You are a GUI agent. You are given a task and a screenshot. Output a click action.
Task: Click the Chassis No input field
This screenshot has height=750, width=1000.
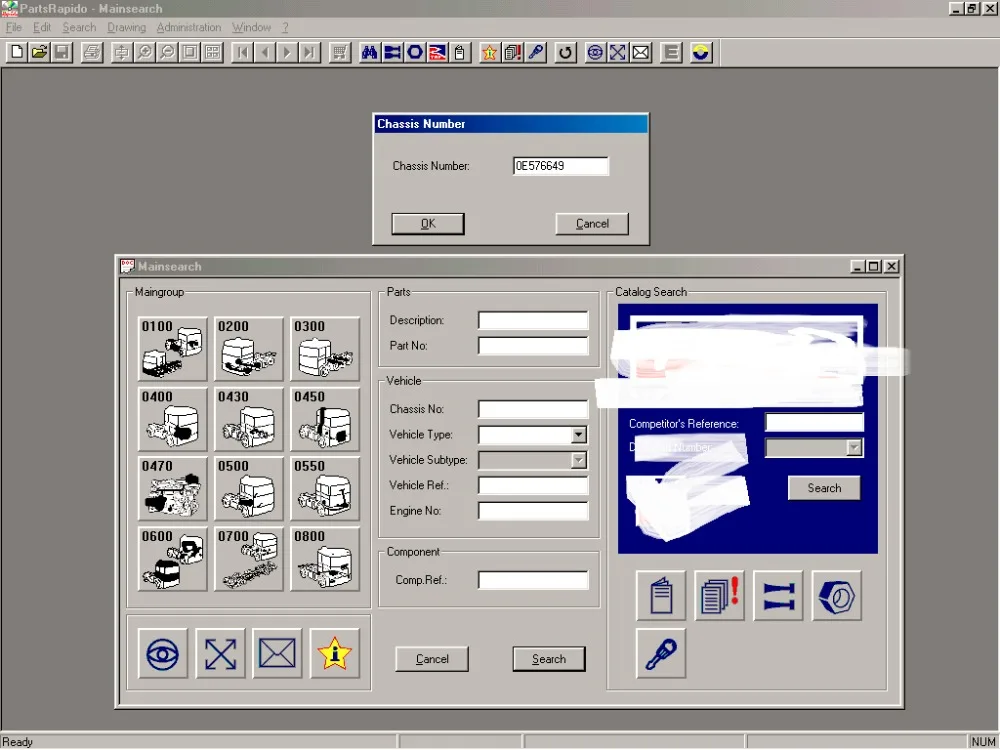click(x=533, y=409)
